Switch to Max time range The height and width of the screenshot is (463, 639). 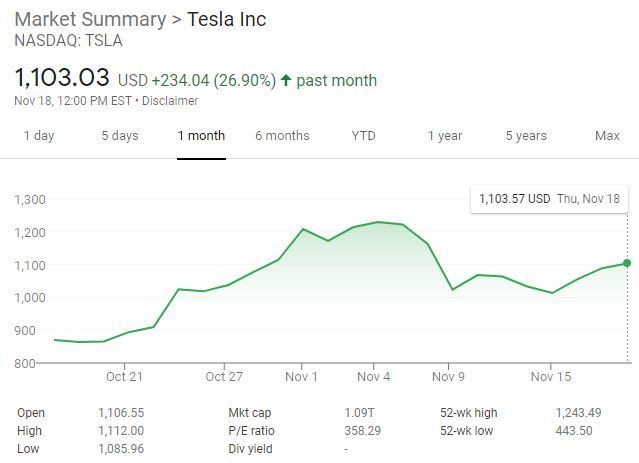[x=607, y=136]
